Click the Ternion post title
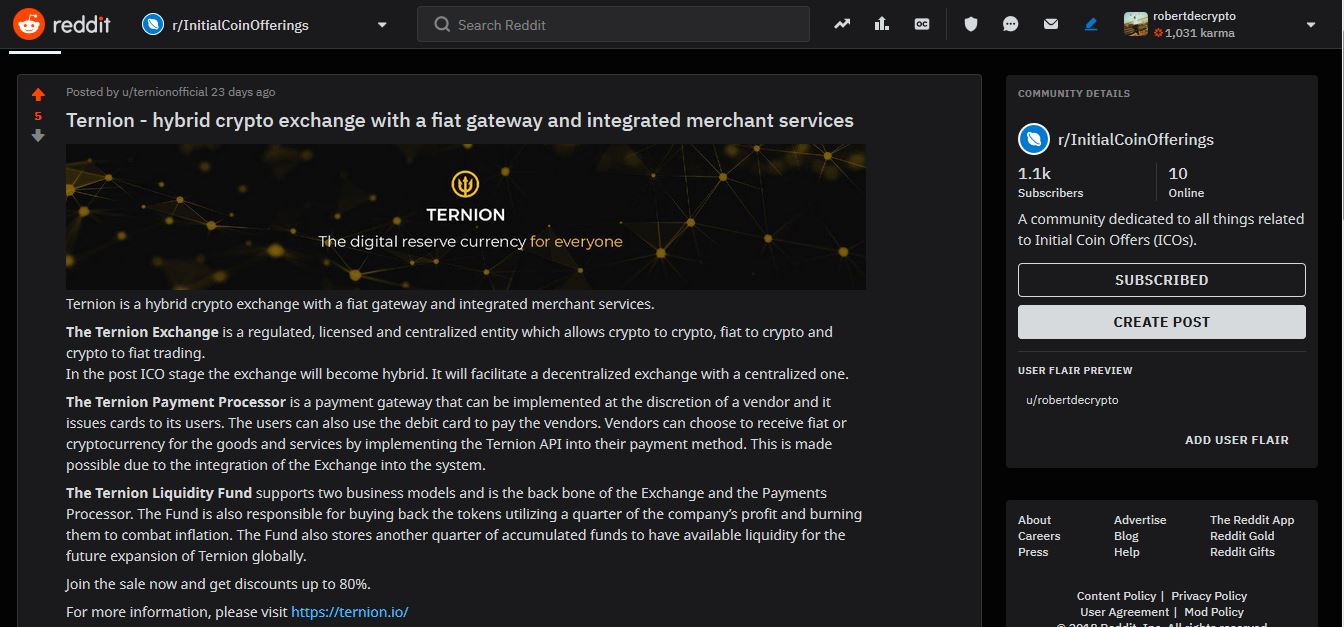Image resolution: width=1344 pixels, height=627 pixels. tap(460, 120)
